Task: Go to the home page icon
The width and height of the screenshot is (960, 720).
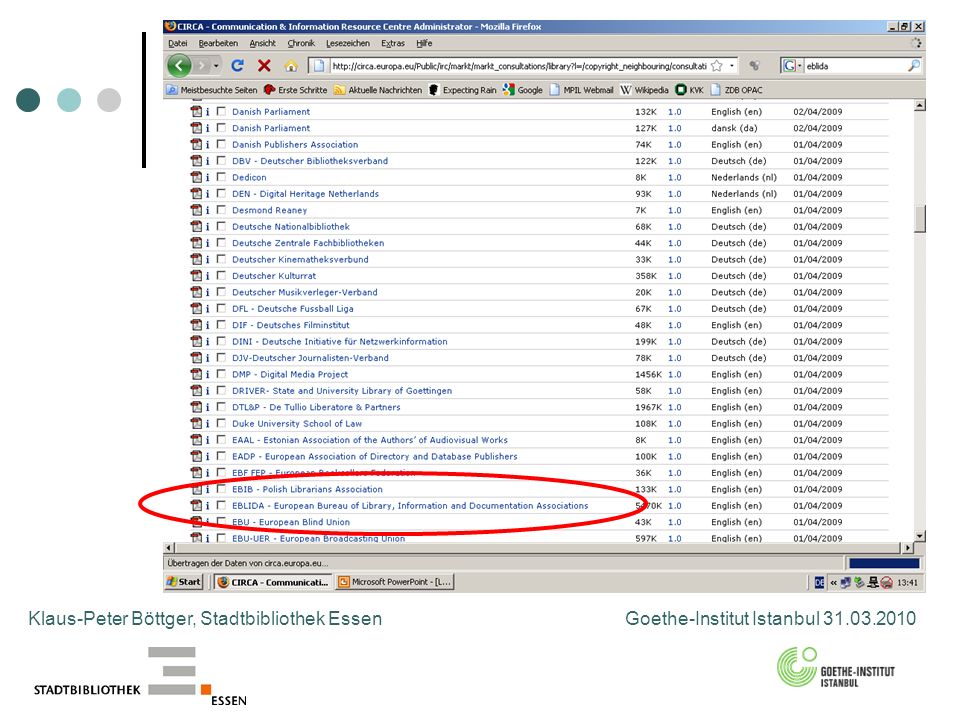Action: tap(291, 66)
